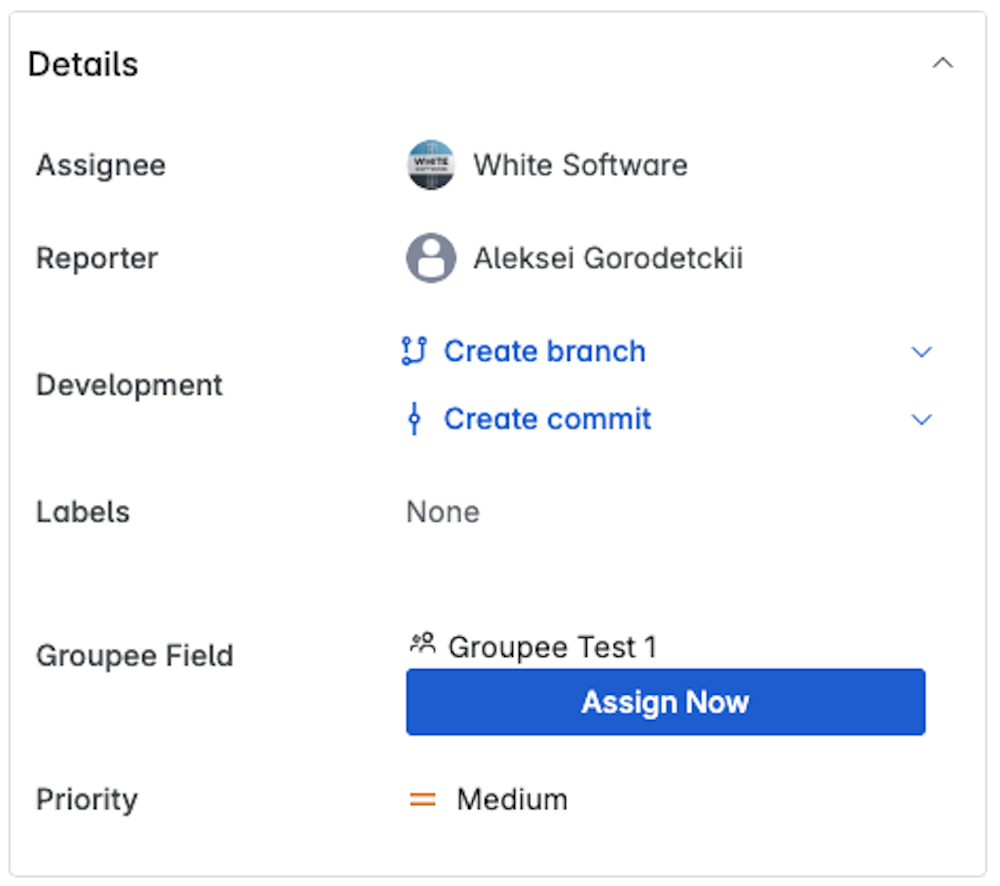
Task: Expand the Create commit dropdown
Action: 921,418
